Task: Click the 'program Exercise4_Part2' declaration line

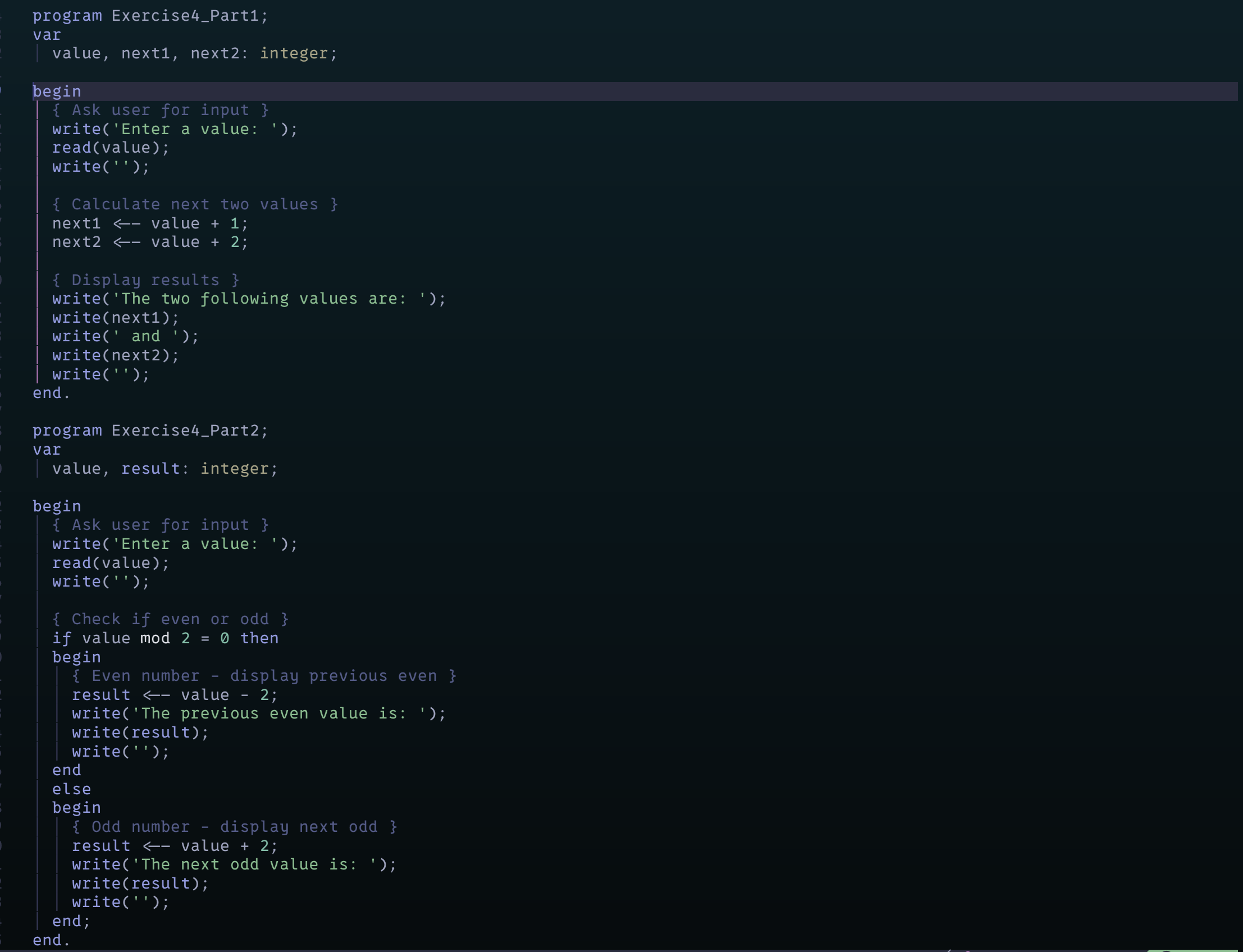Action: coord(150,431)
